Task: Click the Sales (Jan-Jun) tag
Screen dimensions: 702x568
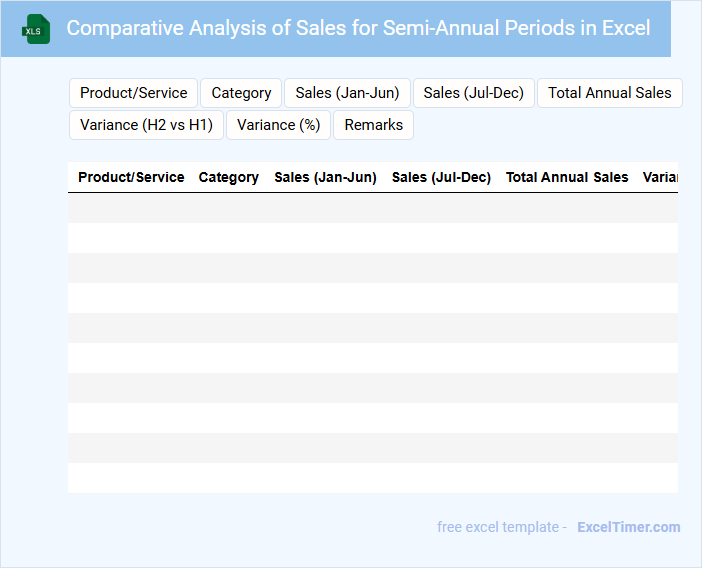Action: 347,93
